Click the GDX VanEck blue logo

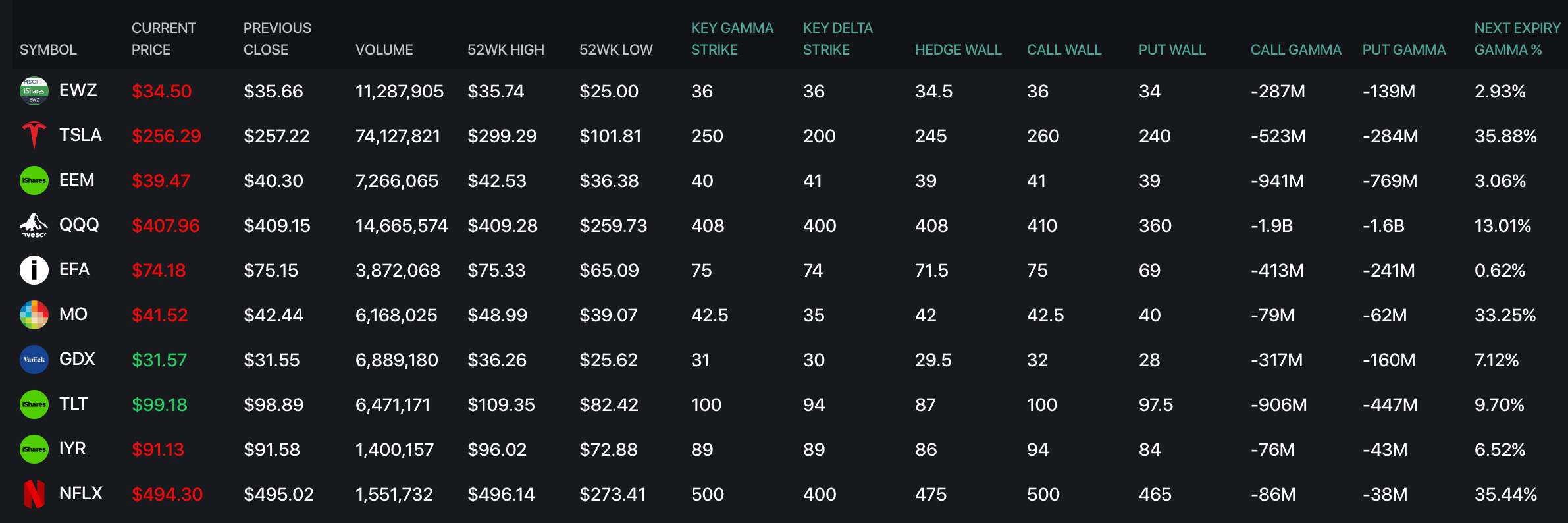point(34,360)
